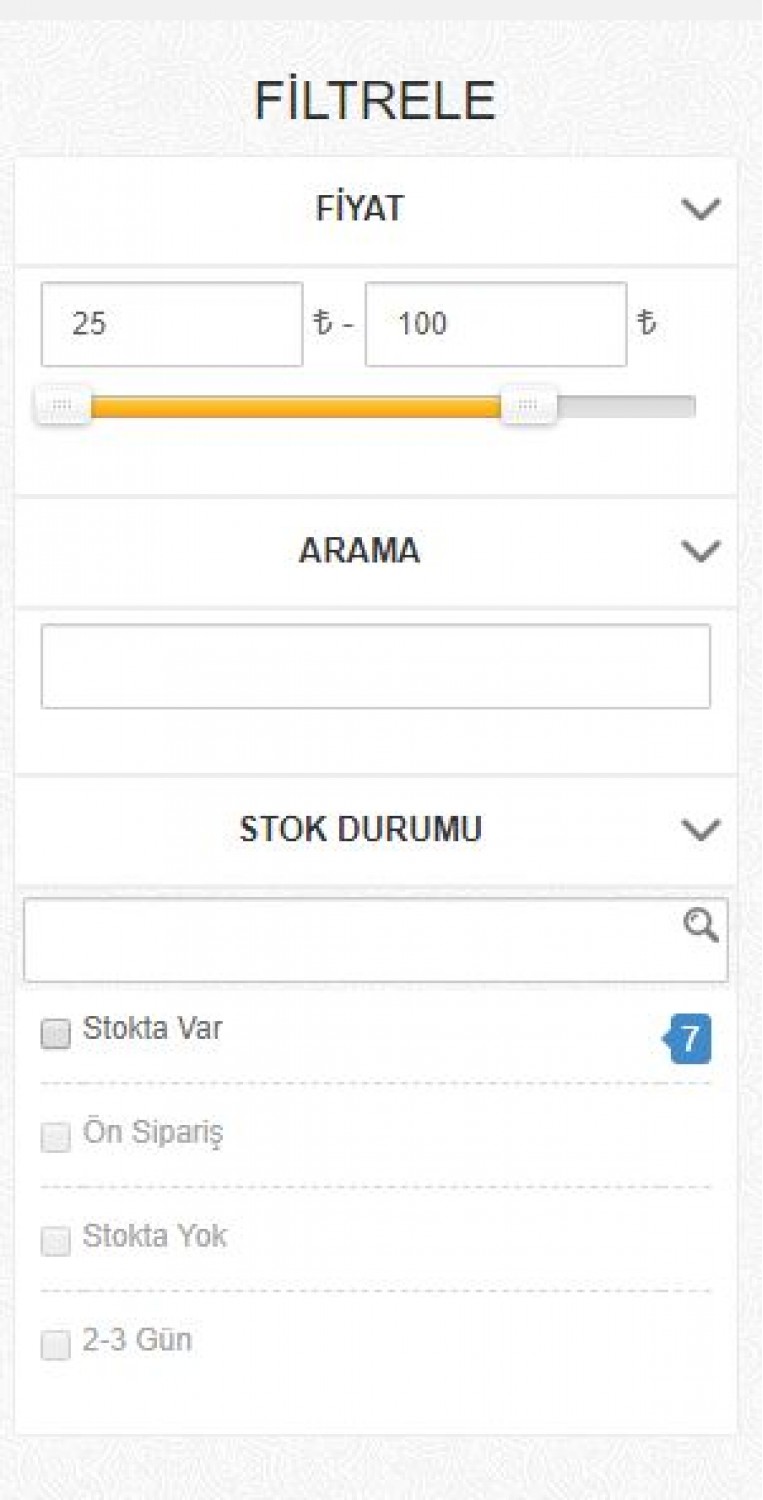Screen dimensions: 763x1500
Task: Select the Stokta Var label text
Action: click(153, 1029)
